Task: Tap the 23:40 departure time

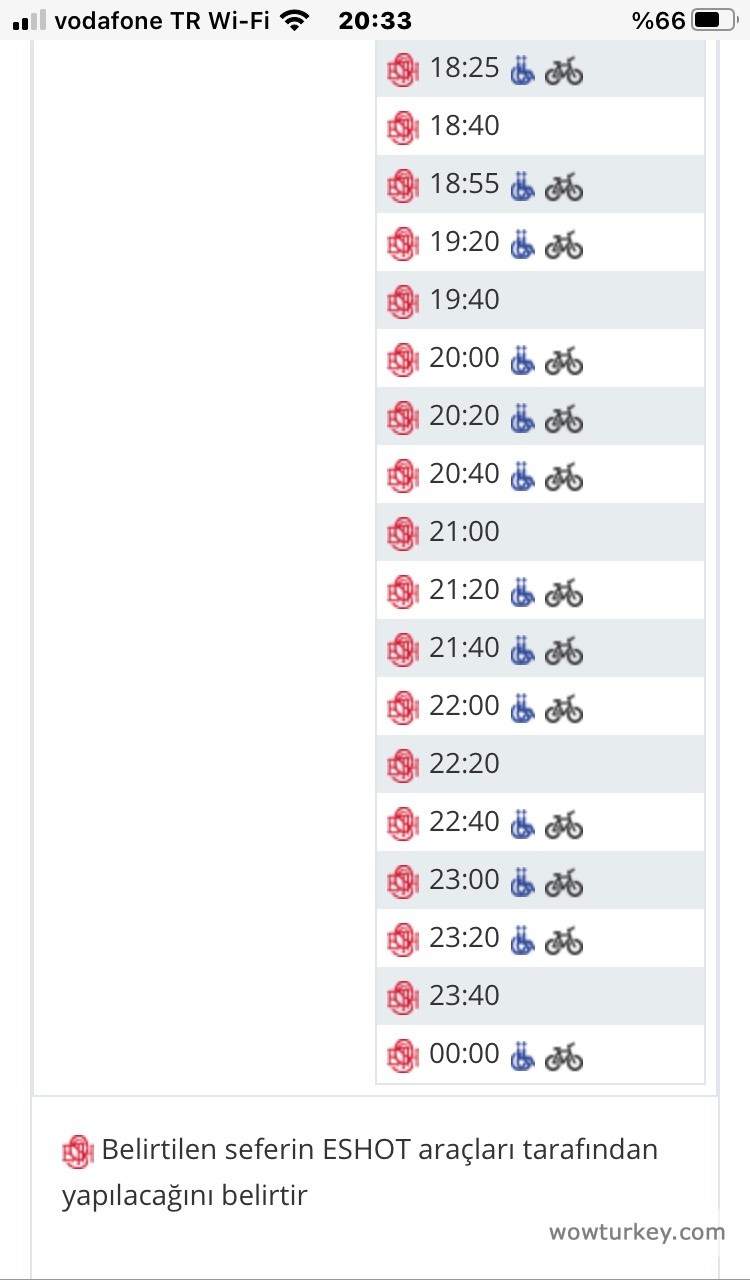Action: click(464, 996)
